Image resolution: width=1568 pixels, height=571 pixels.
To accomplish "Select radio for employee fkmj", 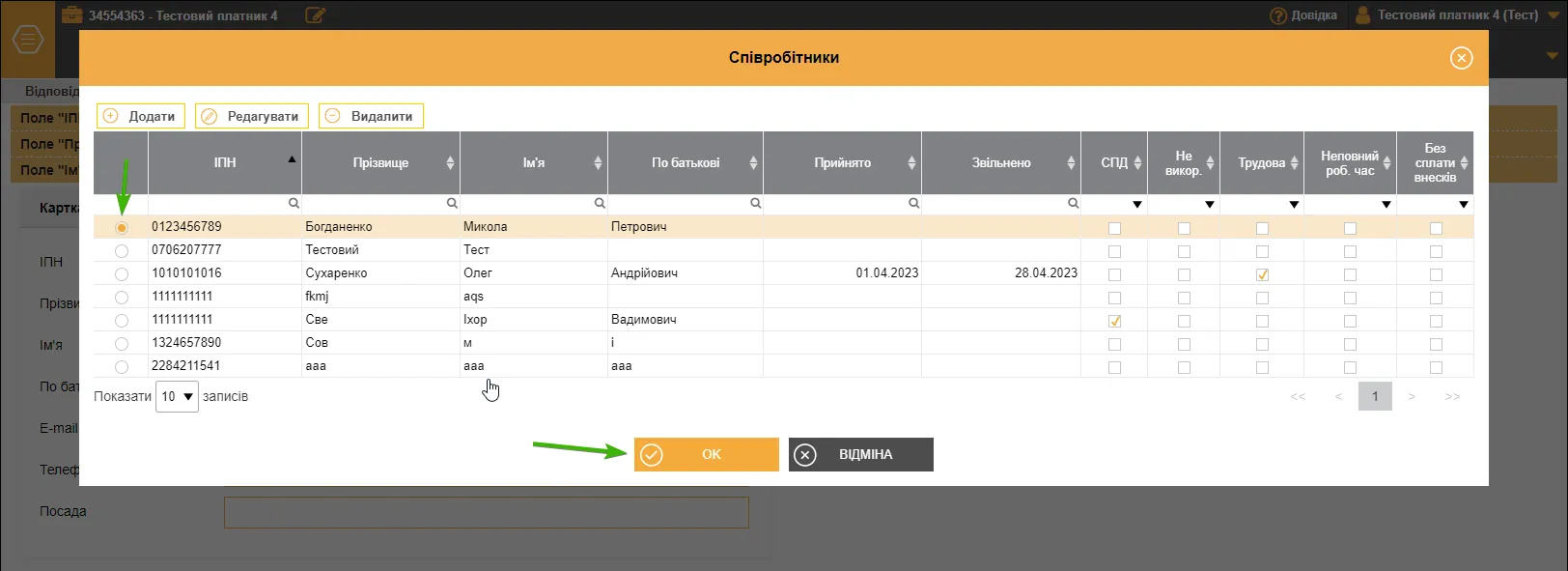I will click(x=122, y=298).
